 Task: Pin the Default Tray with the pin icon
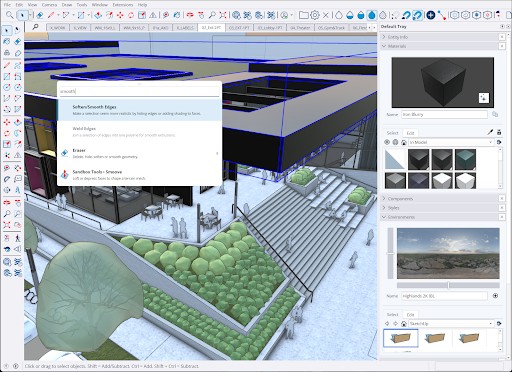(502, 26)
